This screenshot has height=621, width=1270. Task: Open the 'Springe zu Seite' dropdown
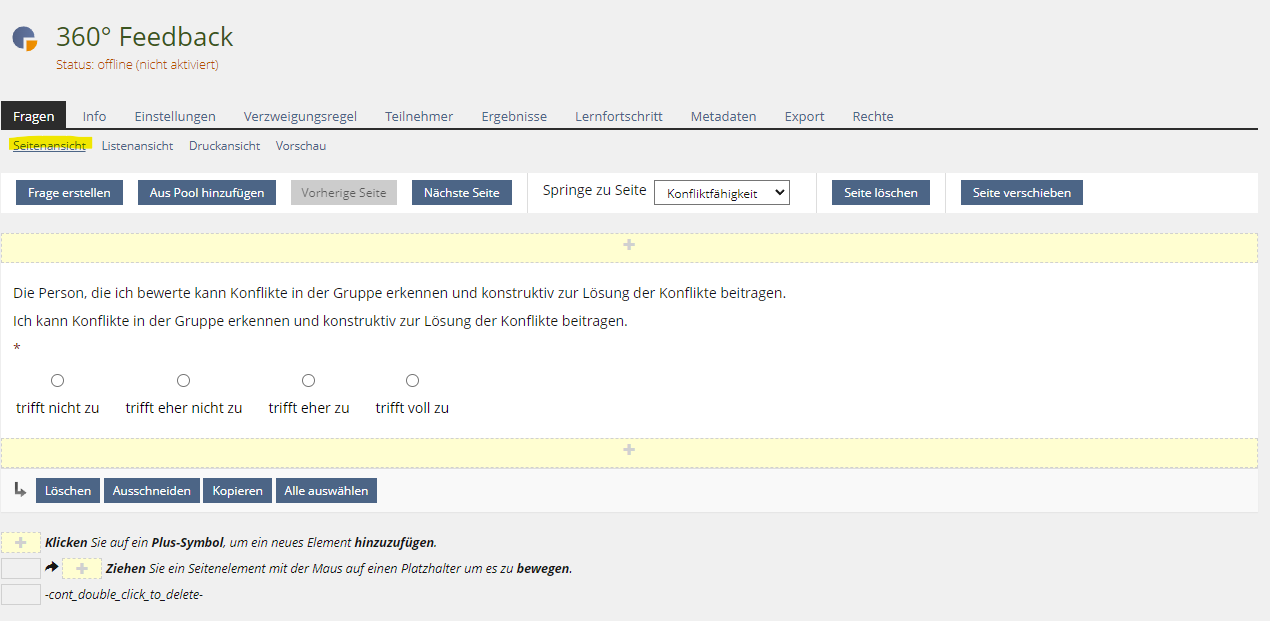click(721, 193)
